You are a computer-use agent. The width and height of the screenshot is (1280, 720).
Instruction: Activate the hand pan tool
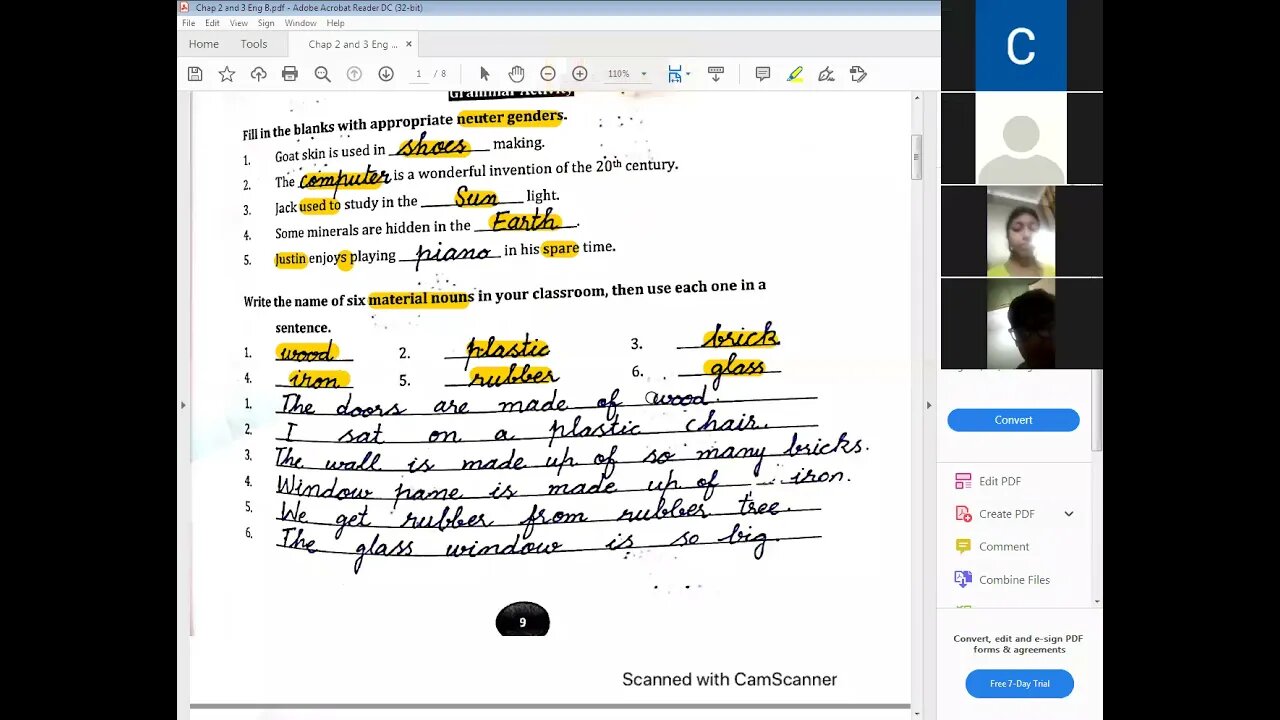516,74
